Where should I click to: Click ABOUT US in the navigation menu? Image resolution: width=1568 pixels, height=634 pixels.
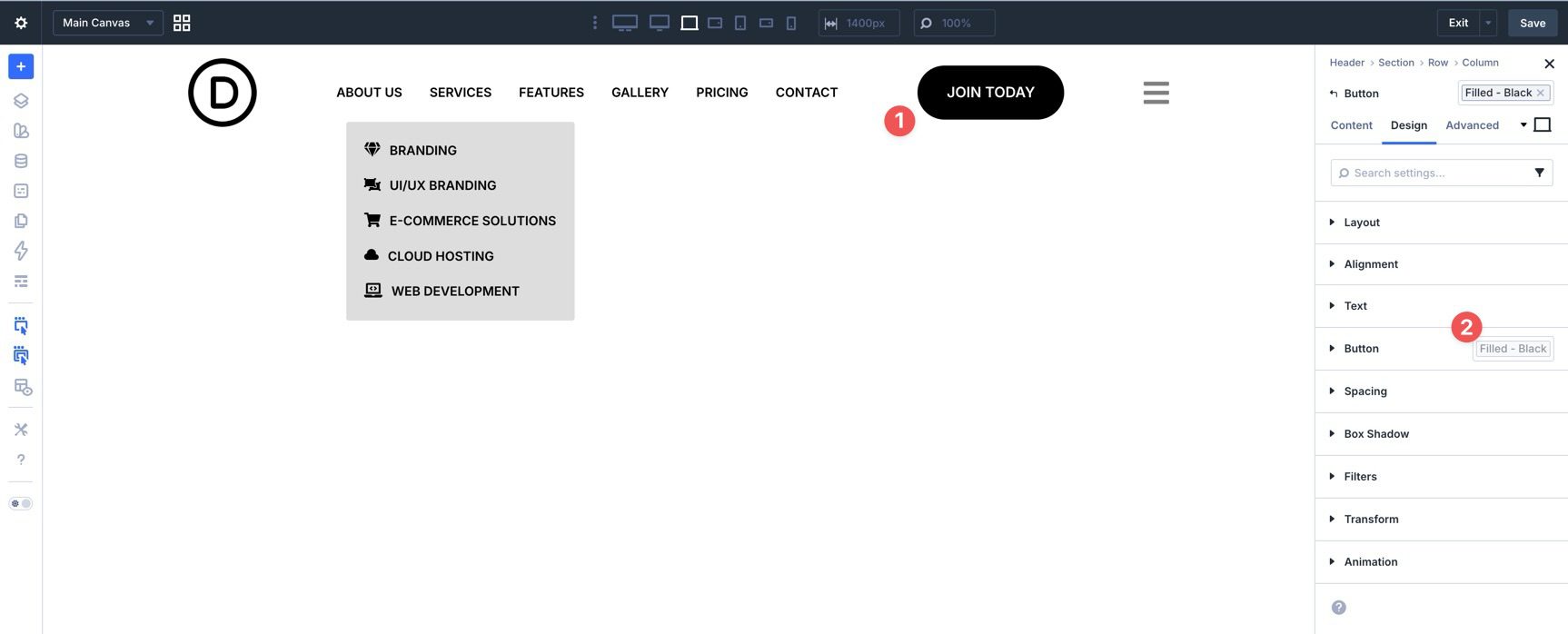click(x=369, y=93)
